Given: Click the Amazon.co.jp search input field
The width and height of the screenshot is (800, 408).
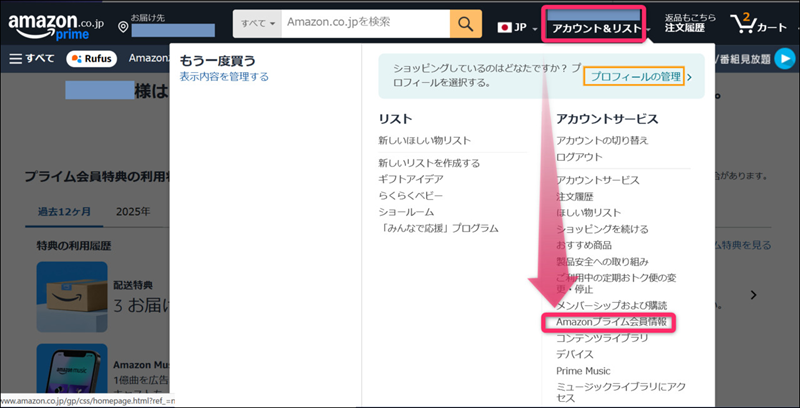Looking at the screenshot, I should click(x=365, y=23).
